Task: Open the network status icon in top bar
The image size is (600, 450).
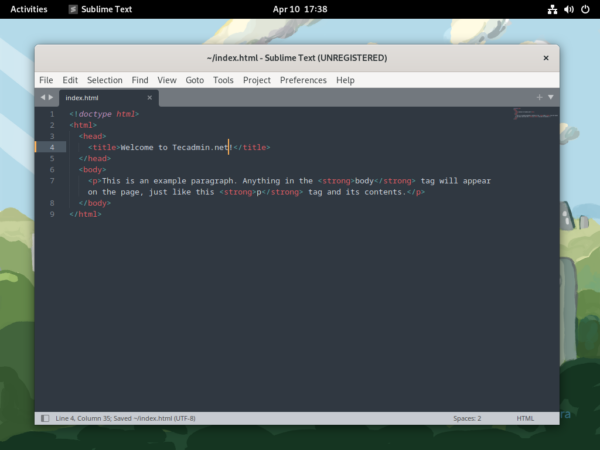Action: [x=552, y=9]
